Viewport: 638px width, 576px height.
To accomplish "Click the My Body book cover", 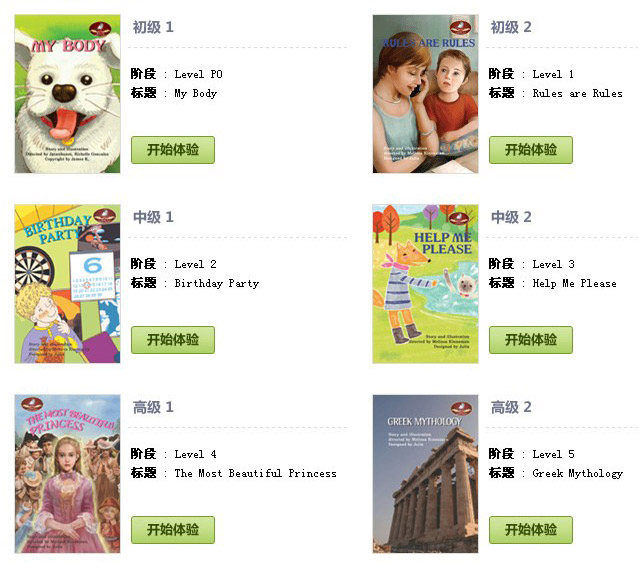I will pos(68,94).
